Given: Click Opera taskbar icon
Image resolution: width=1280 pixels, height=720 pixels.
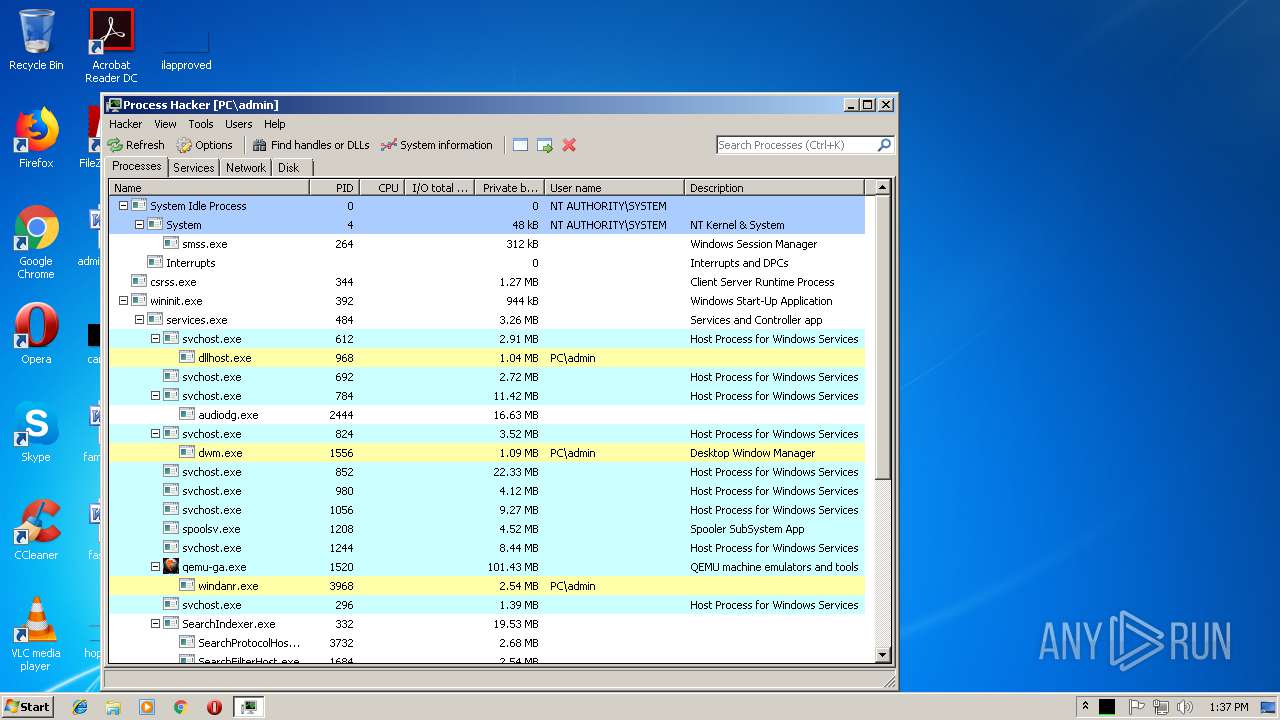Looking at the screenshot, I should click(214, 707).
